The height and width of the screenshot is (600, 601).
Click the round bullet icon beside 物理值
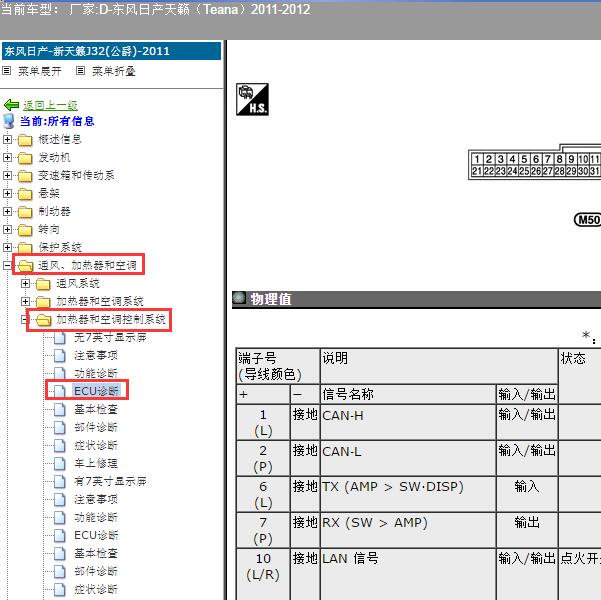(240, 298)
